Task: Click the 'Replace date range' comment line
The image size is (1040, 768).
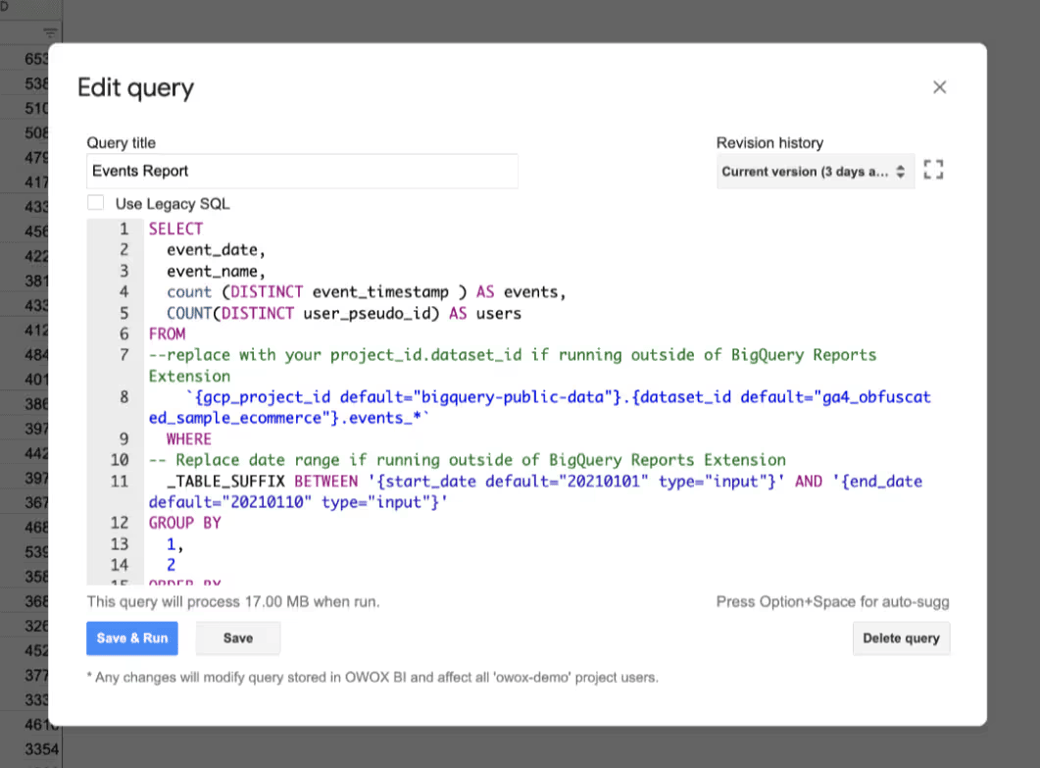Action: pos(467,460)
